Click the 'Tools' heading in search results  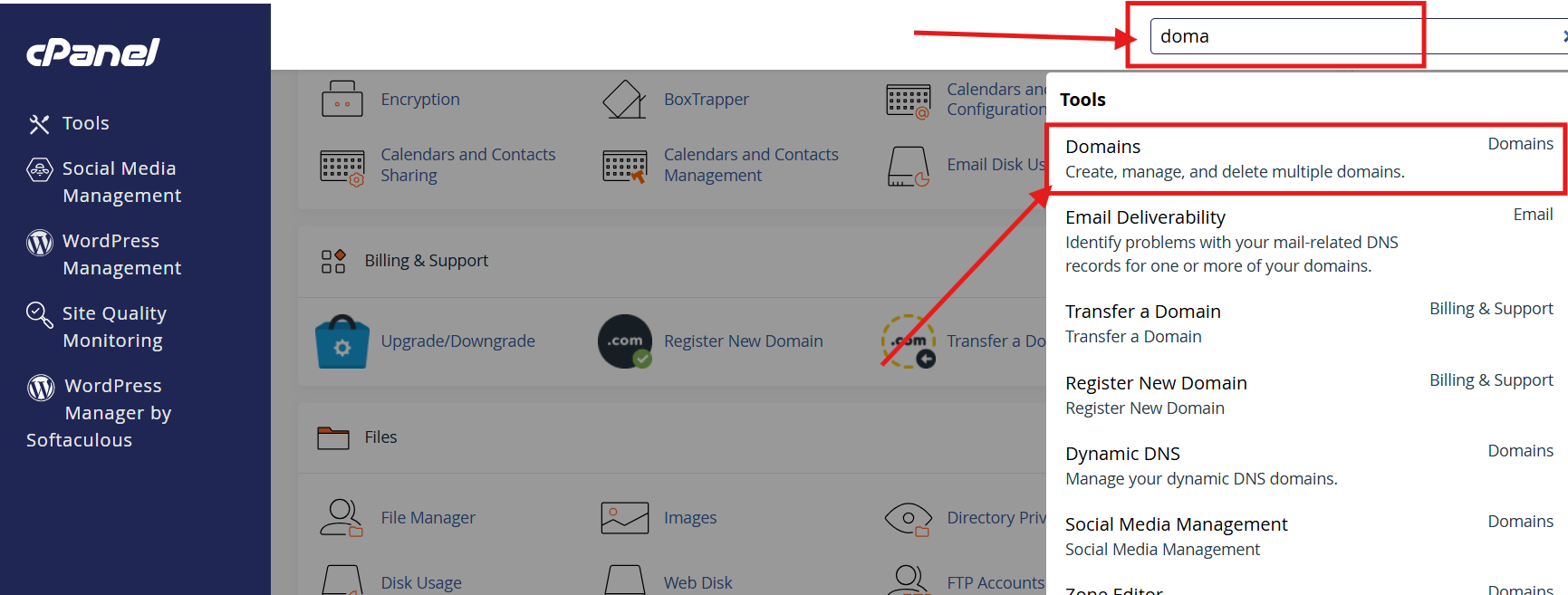(1082, 100)
